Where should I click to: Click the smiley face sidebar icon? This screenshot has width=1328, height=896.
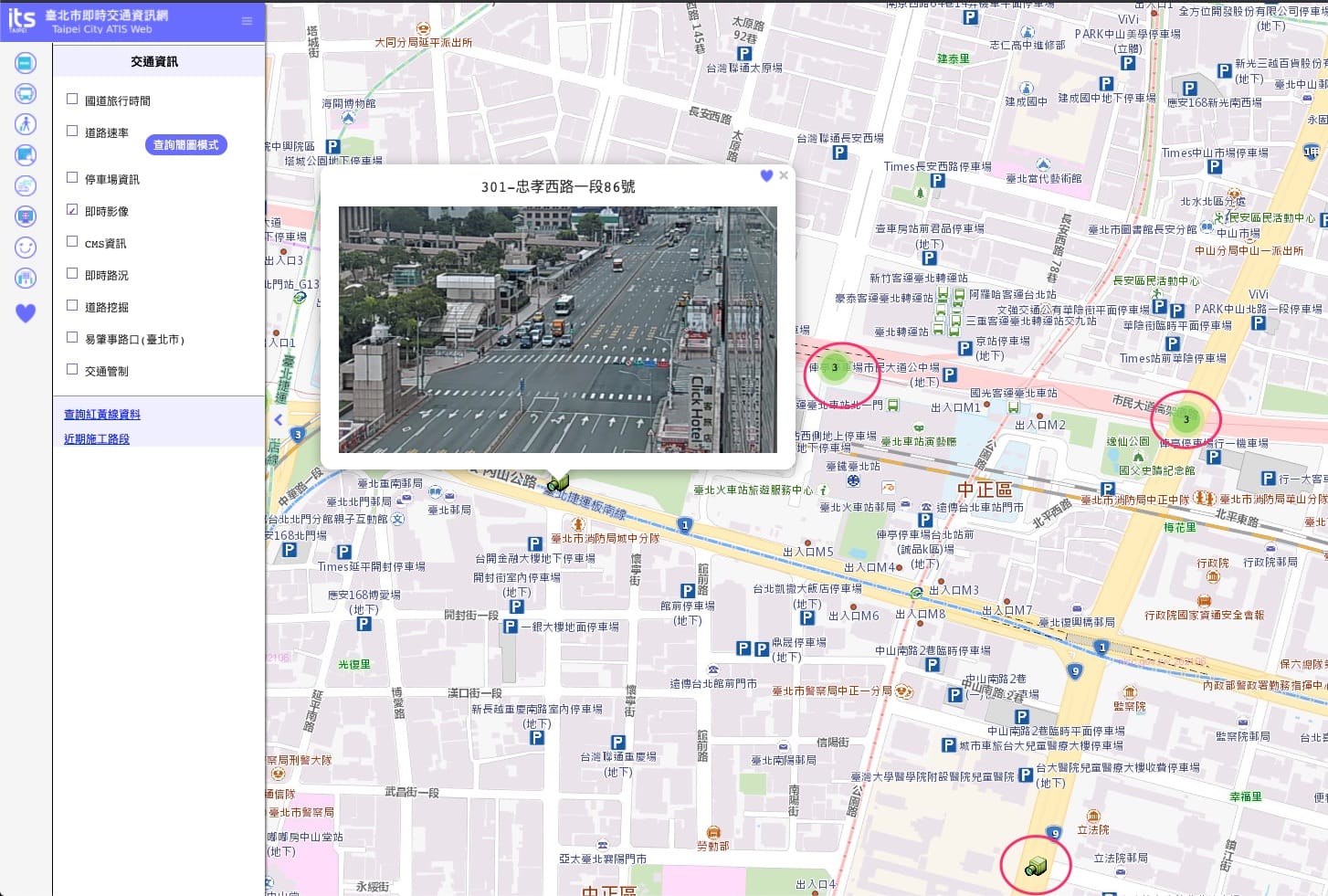pyautogui.click(x=26, y=248)
